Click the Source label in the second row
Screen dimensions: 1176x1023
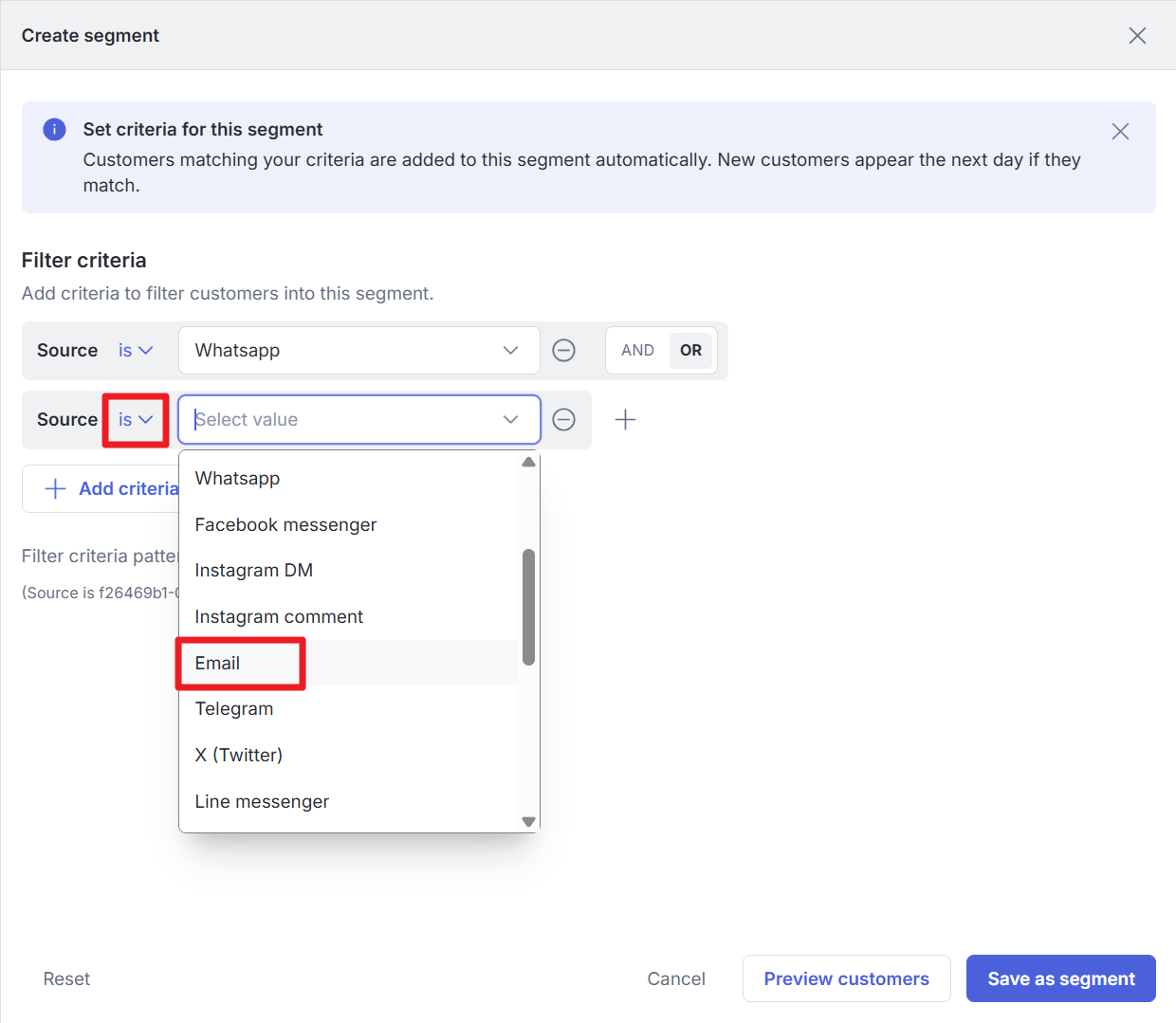point(67,420)
